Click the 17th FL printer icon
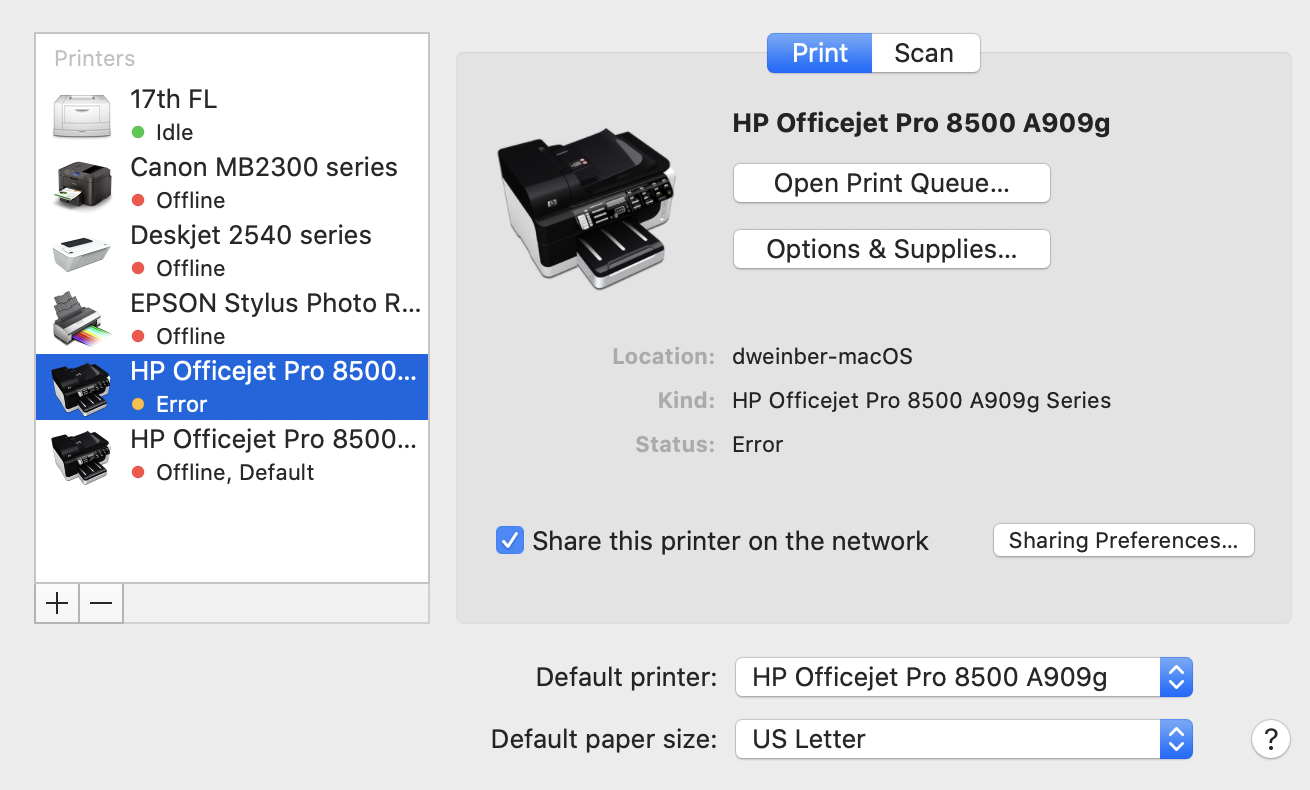Viewport: 1310px width, 790px height. pos(82,115)
